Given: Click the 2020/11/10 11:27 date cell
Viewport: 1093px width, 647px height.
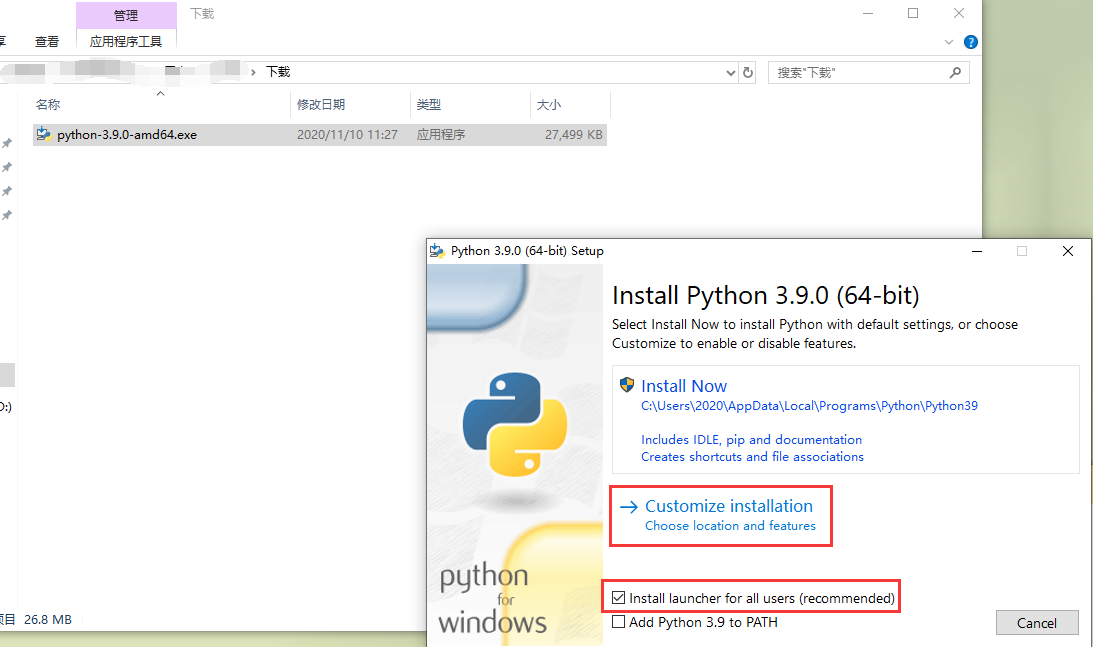Looking at the screenshot, I should coord(347,135).
